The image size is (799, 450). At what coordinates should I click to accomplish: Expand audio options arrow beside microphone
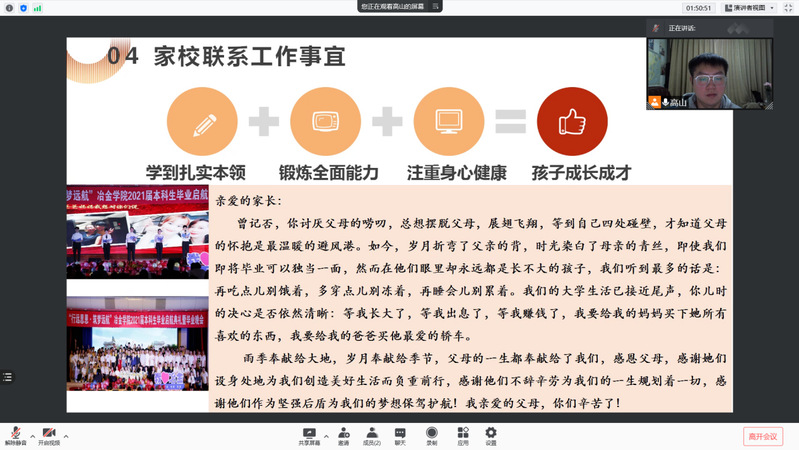pos(31,435)
